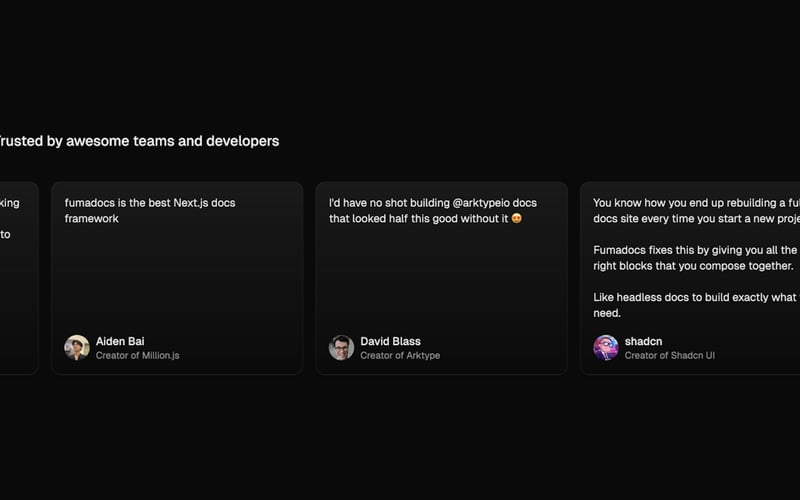Click the 'Creator of Million.js' subtitle
Screen dimensions: 800x500
click(x=138, y=355)
